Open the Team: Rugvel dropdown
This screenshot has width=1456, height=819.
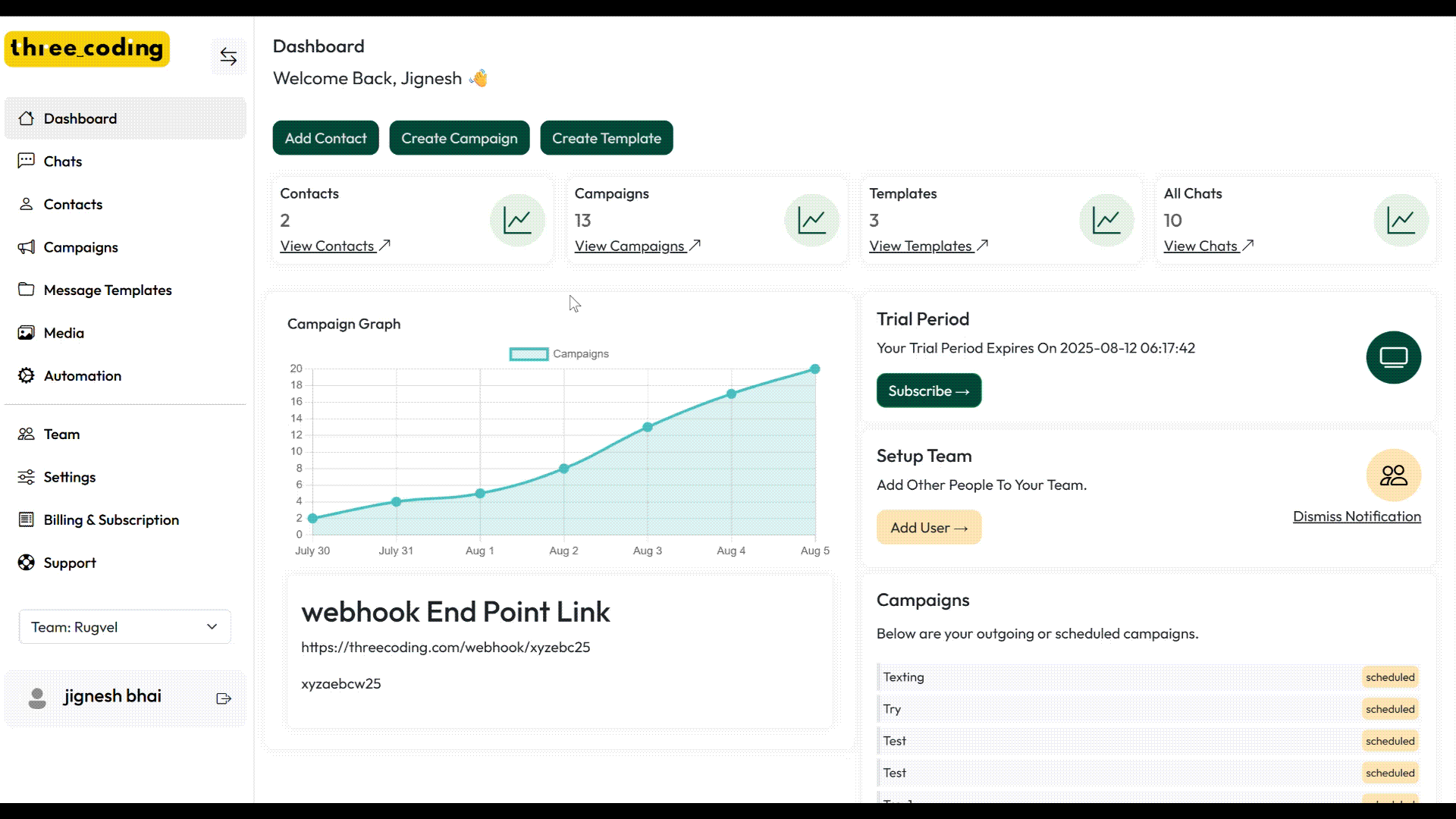[125, 627]
